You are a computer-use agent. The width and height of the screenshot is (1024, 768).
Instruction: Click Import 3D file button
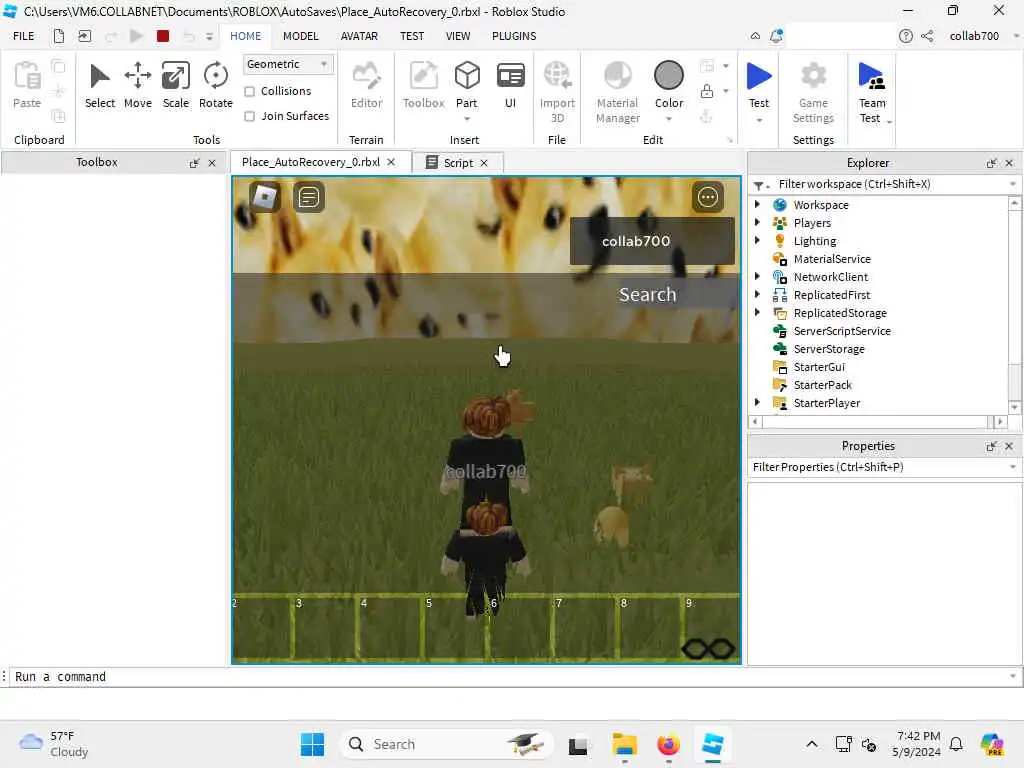pos(557,91)
